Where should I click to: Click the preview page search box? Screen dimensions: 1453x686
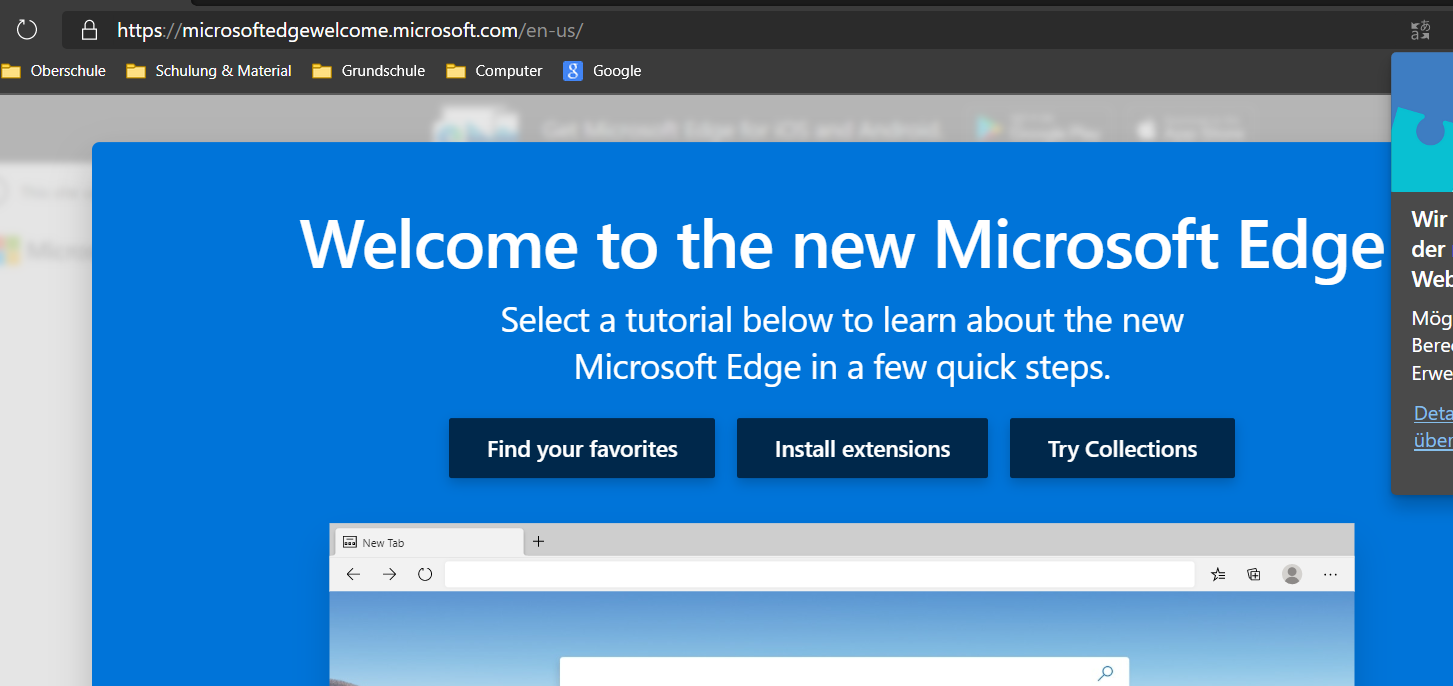tap(844, 672)
